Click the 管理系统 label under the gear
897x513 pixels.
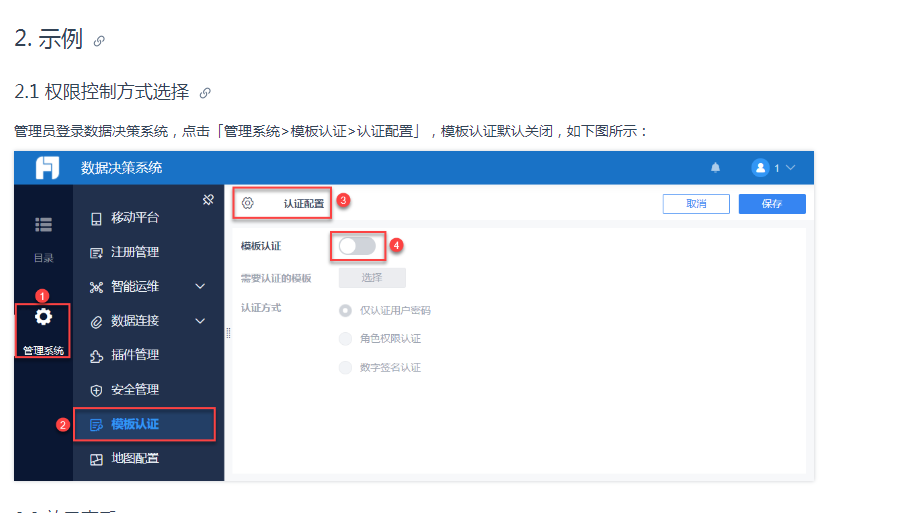click(43, 351)
